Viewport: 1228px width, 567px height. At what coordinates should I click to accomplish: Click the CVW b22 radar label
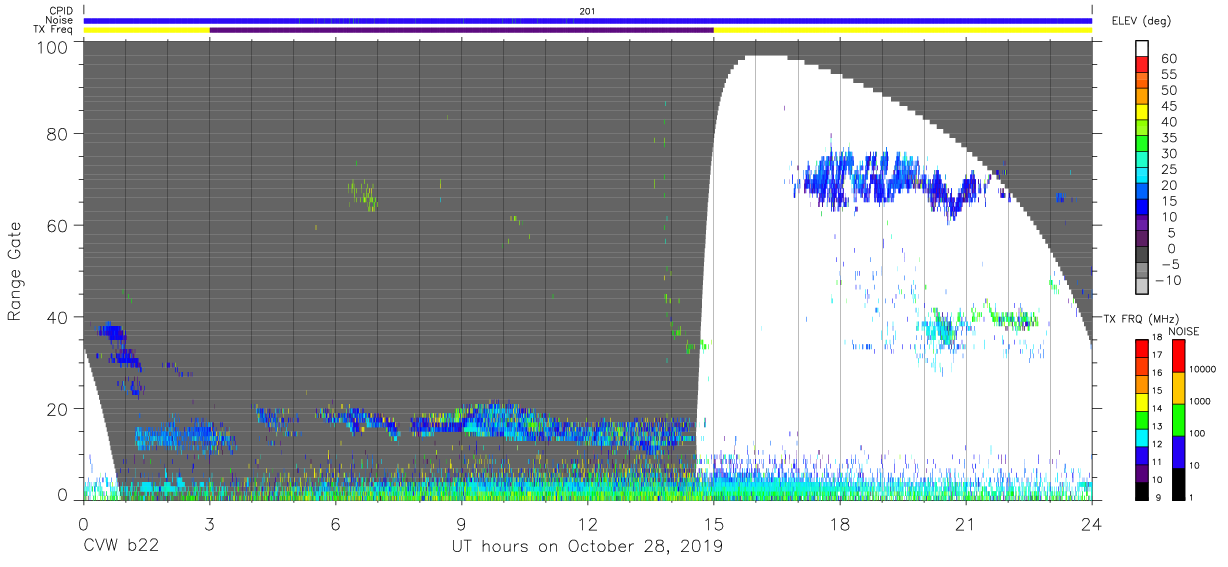122,547
